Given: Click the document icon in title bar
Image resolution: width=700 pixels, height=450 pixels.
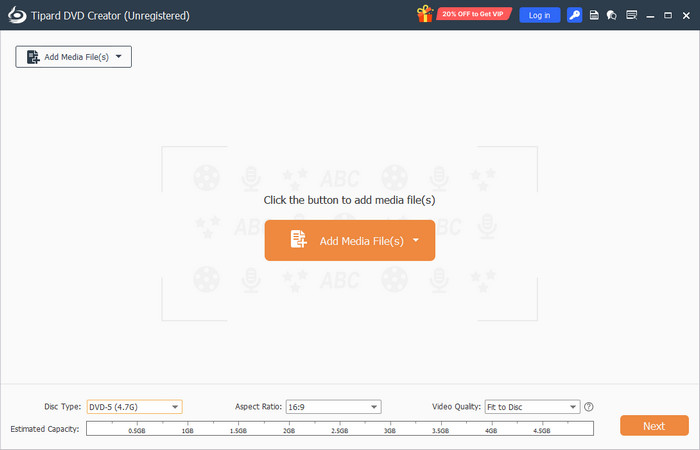Looking at the screenshot, I should [594, 15].
